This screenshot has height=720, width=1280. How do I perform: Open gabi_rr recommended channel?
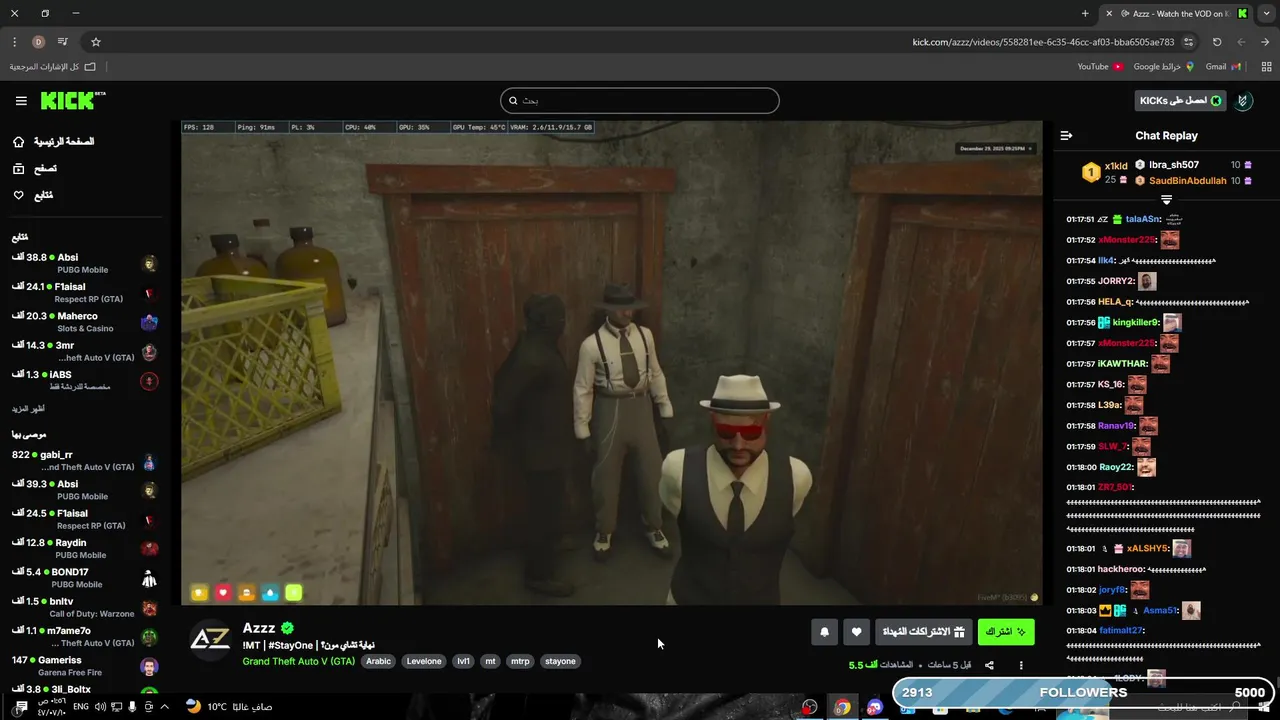pyautogui.click(x=85, y=461)
